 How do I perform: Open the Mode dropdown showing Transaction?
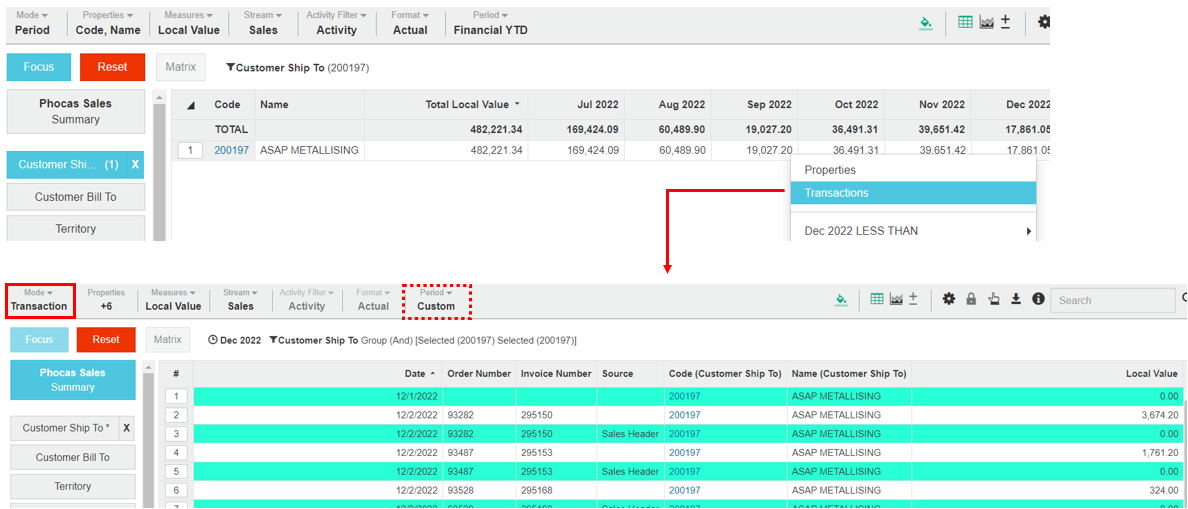click(39, 300)
